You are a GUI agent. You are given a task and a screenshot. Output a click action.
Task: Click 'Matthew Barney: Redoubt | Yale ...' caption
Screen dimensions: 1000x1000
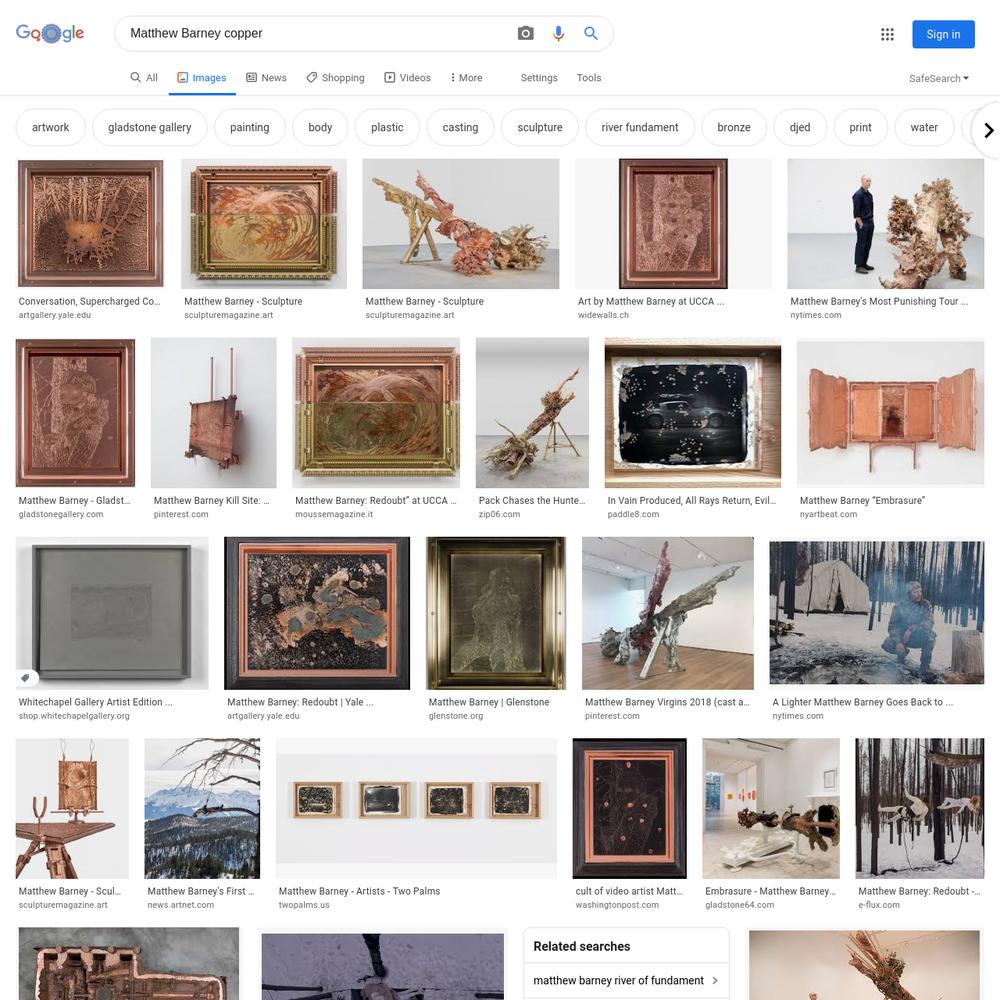[x=300, y=702]
